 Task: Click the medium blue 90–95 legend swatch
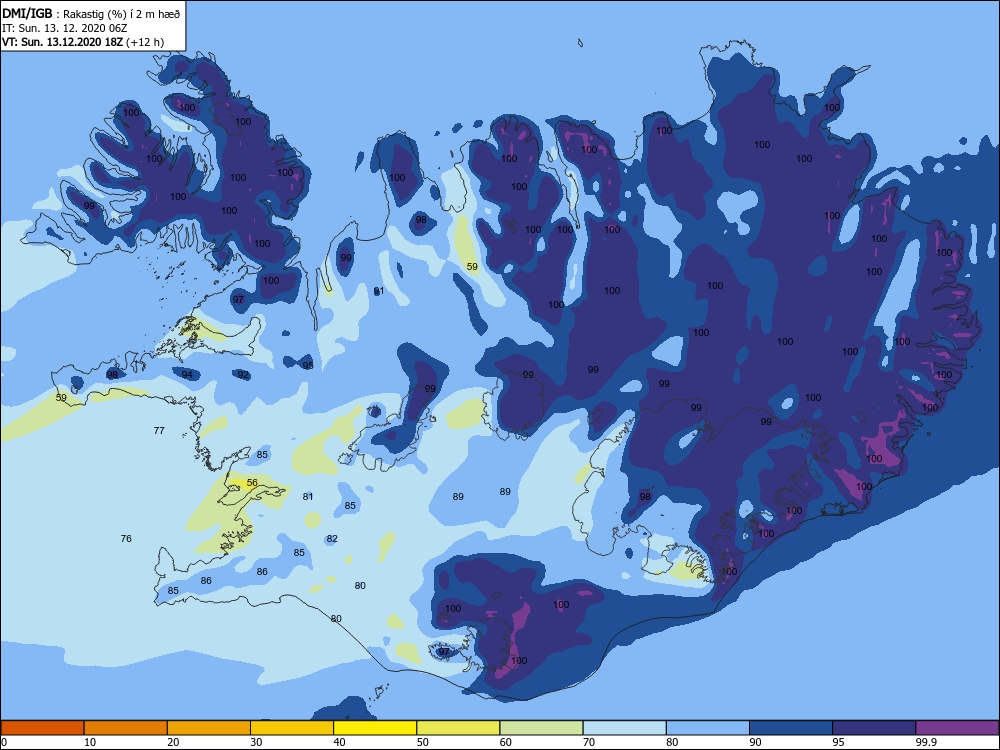click(791, 728)
